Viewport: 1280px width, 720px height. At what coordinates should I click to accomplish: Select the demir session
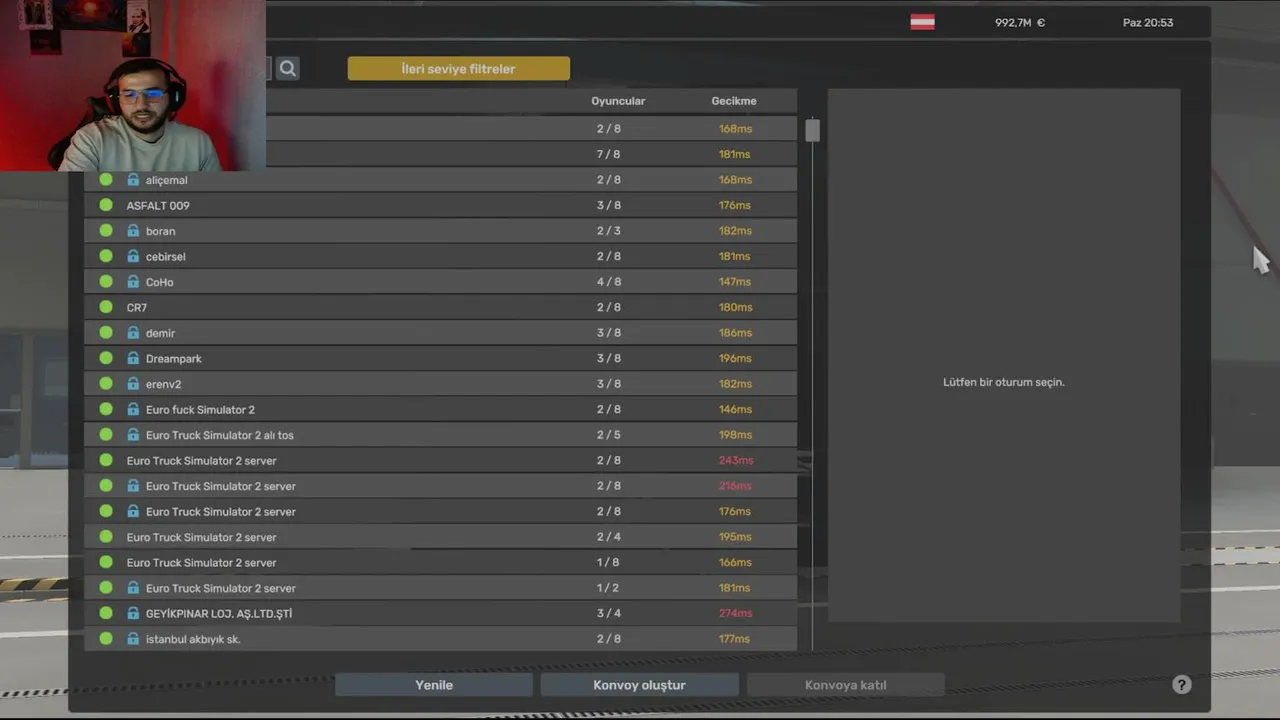[440, 333]
